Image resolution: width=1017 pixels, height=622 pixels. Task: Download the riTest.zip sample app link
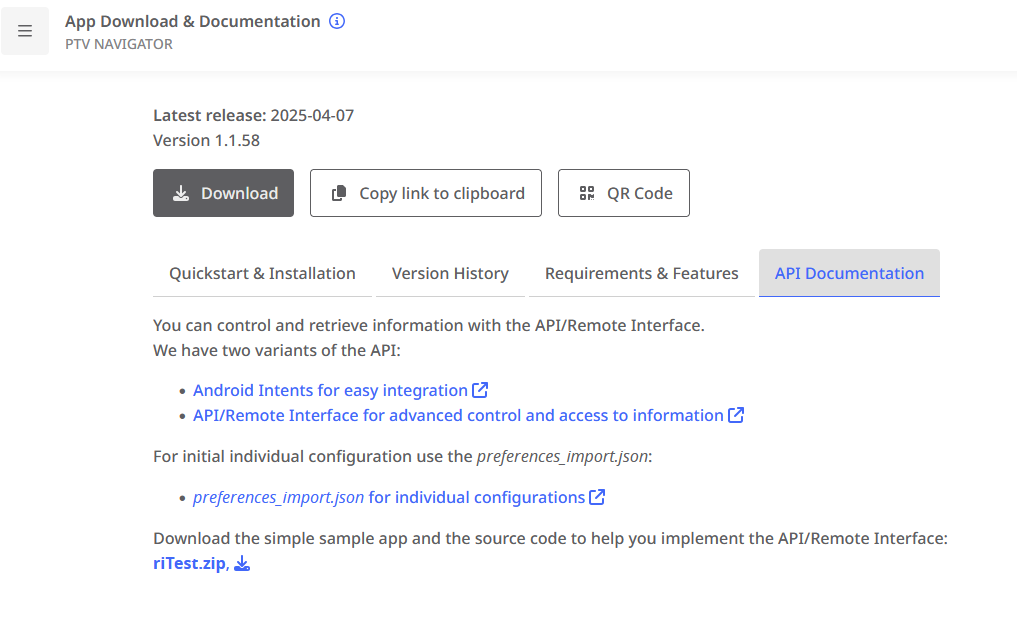pos(189,564)
